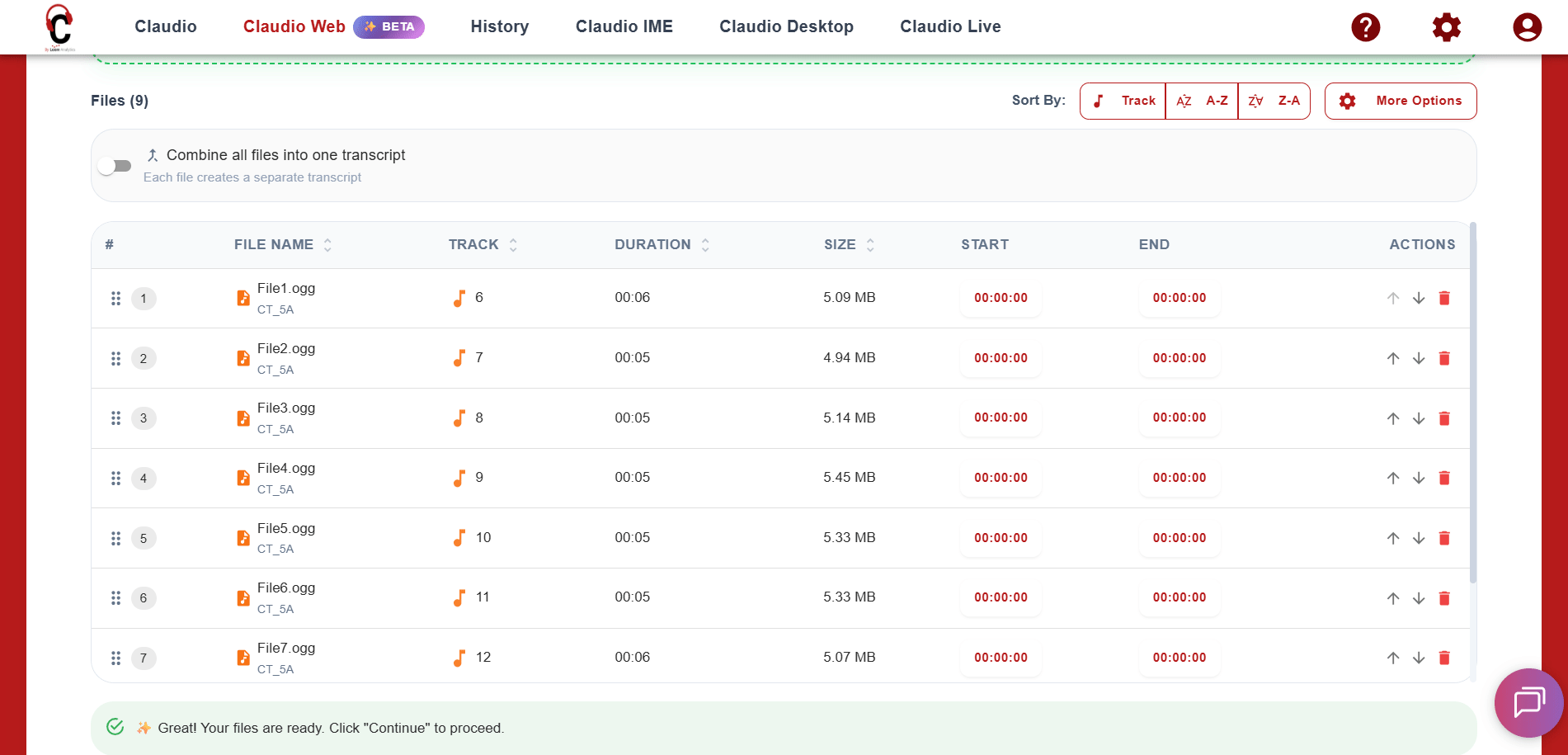Open the chat support bubble
This screenshot has height=755, width=1568.
pyautogui.click(x=1528, y=702)
